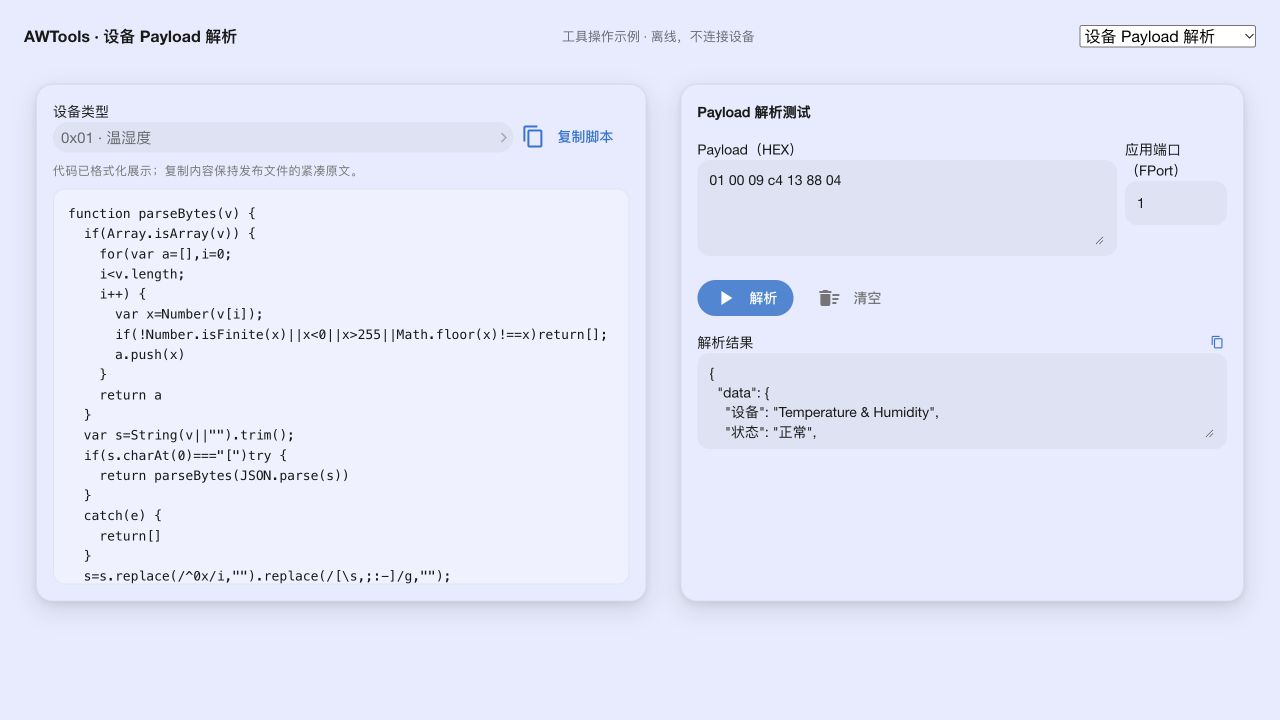Viewport: 1280px width, 720px height.
Task: Run the 解析 parse button
Action: [x=745, y=298]
